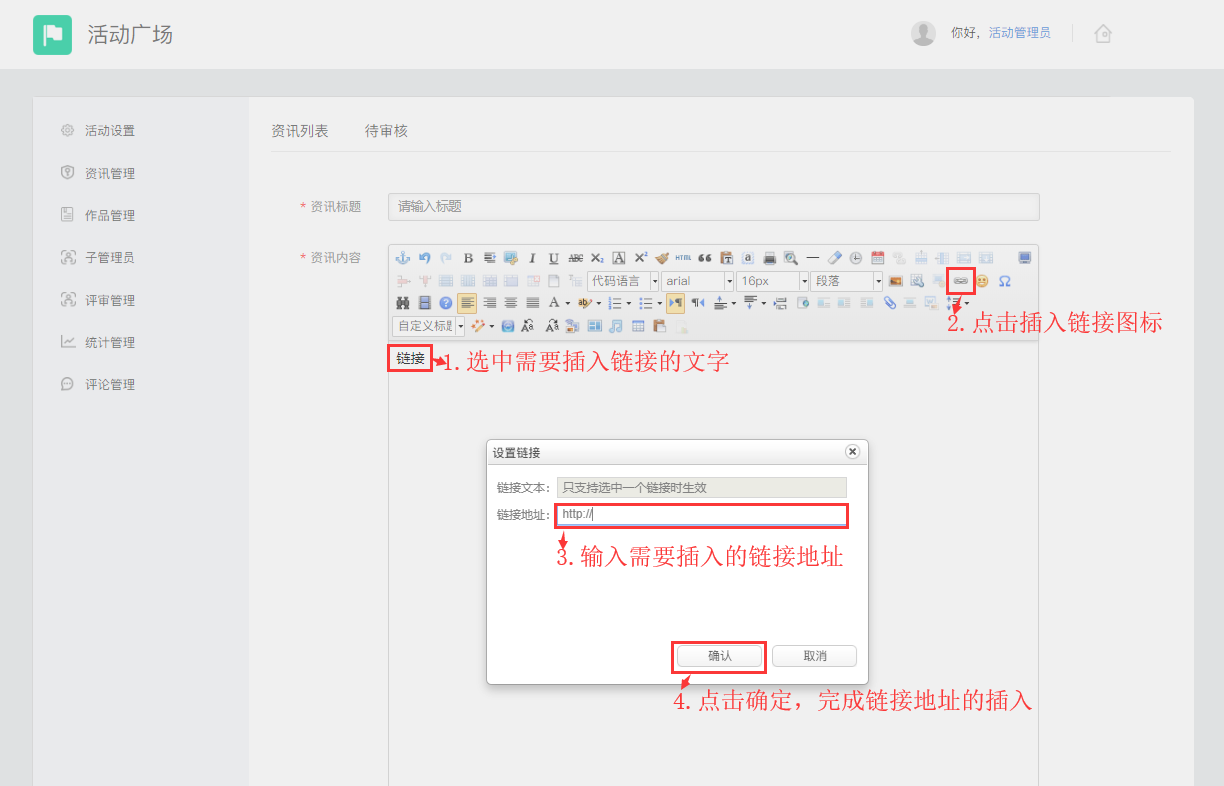The width and height of the screenshot is (1224, 786).
Task: Click the attachment paperclip icon
Action: click(x=889, y=303)
